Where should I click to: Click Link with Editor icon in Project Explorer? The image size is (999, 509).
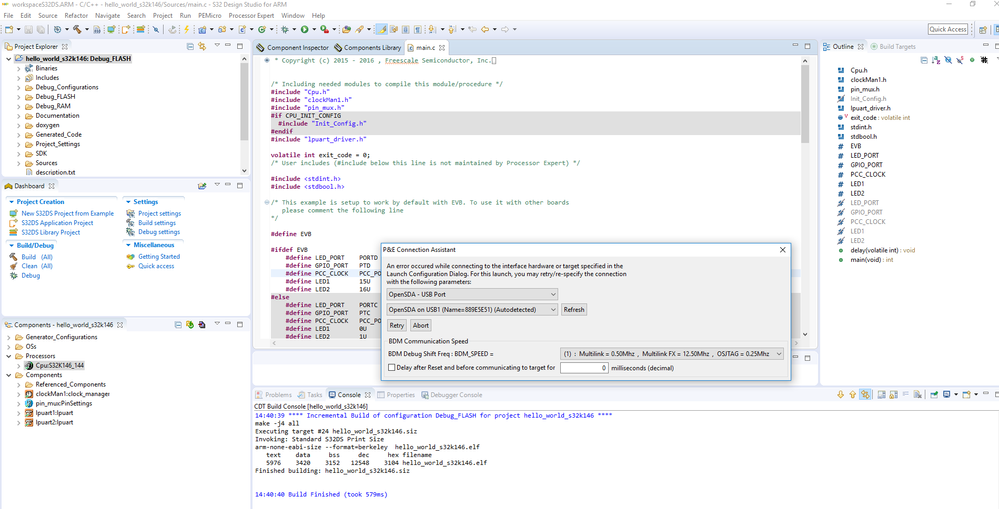202,47
